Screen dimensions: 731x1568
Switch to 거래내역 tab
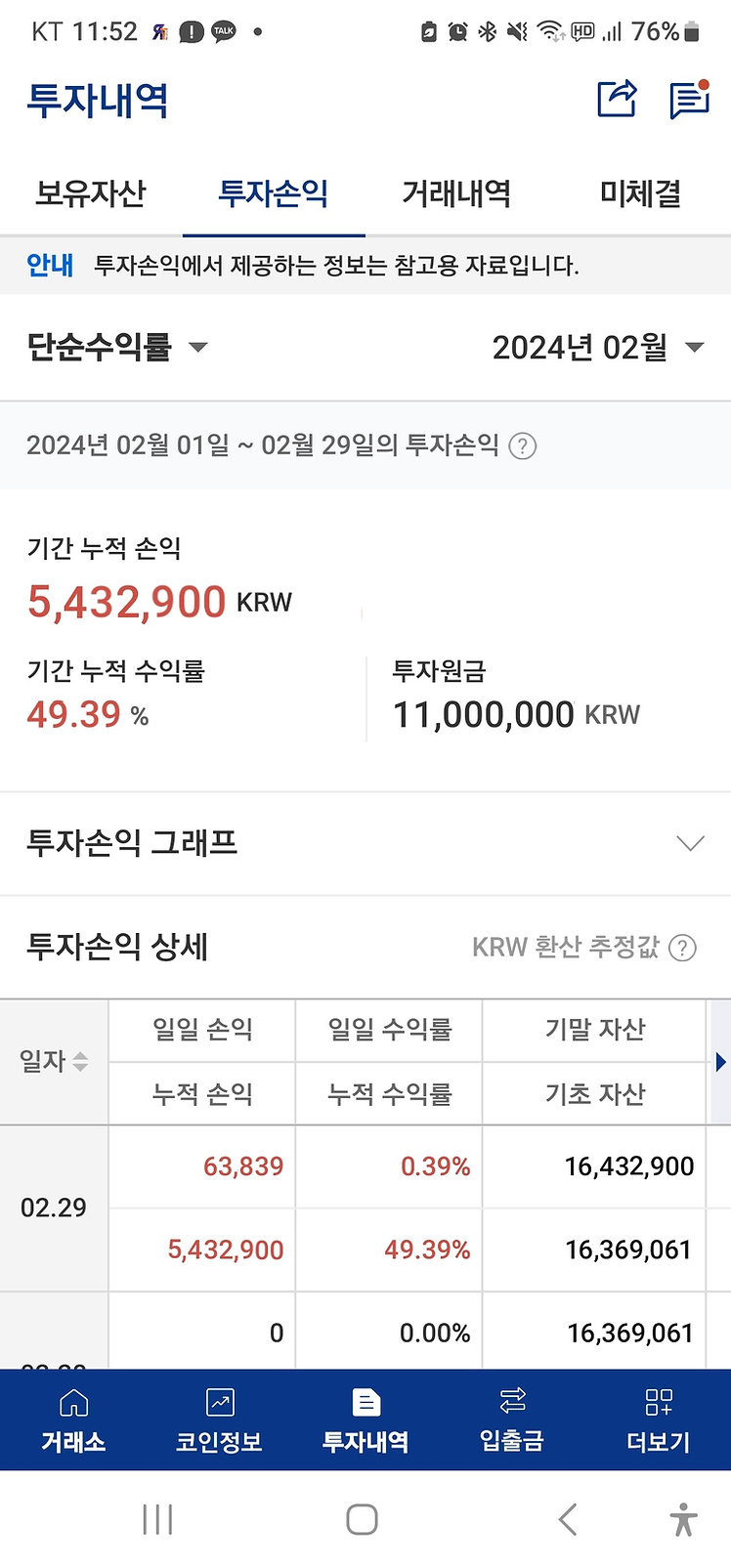click(x=456, y=193)
